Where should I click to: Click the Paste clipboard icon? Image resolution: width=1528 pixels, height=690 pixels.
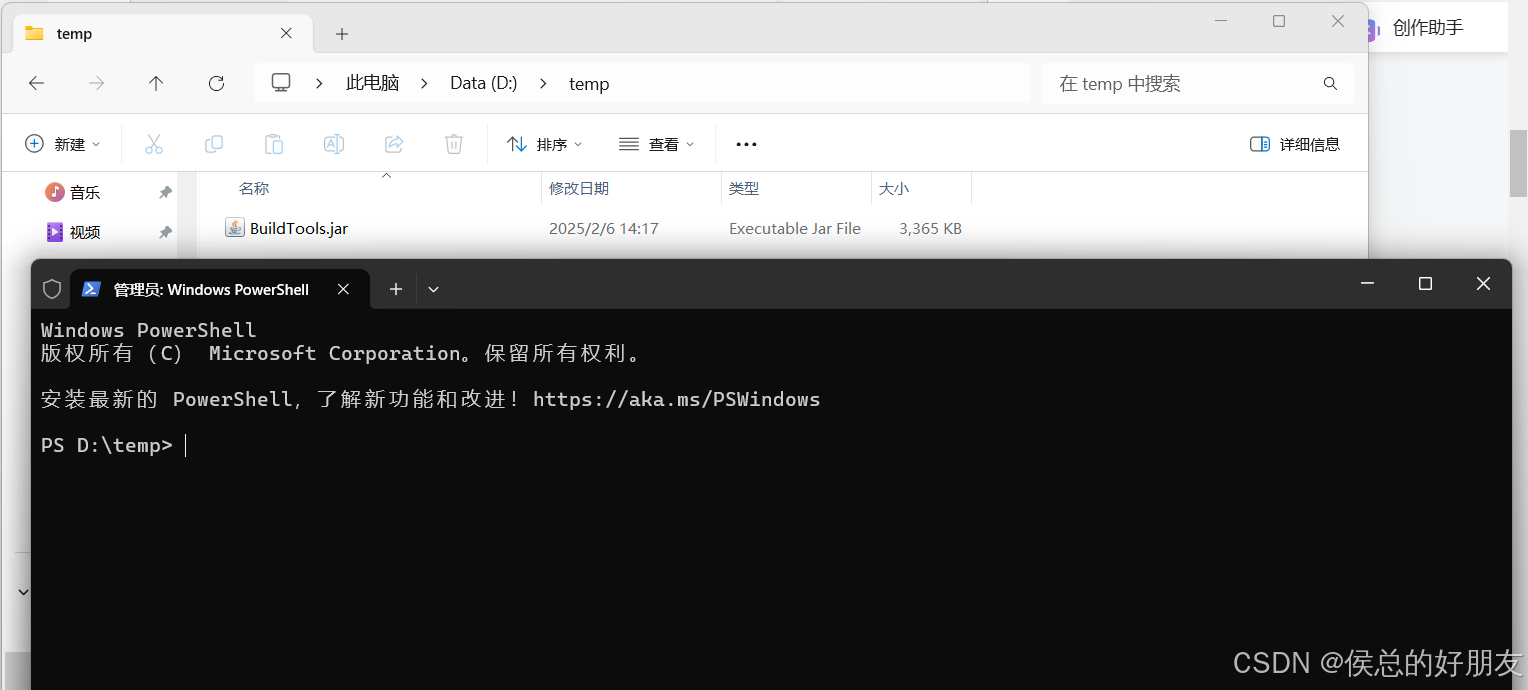[273, 144]
